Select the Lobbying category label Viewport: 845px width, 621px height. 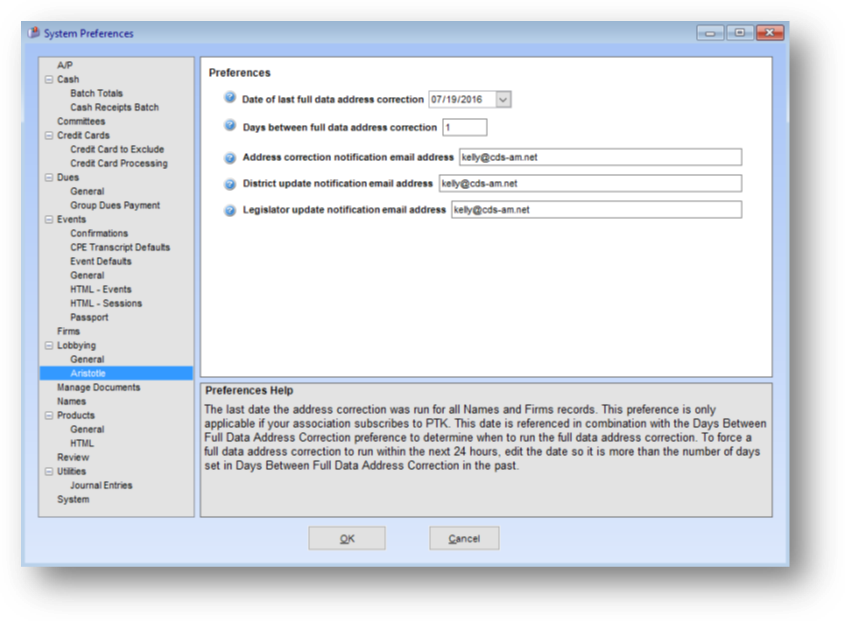pyautogui.click(x=76, y=346)
